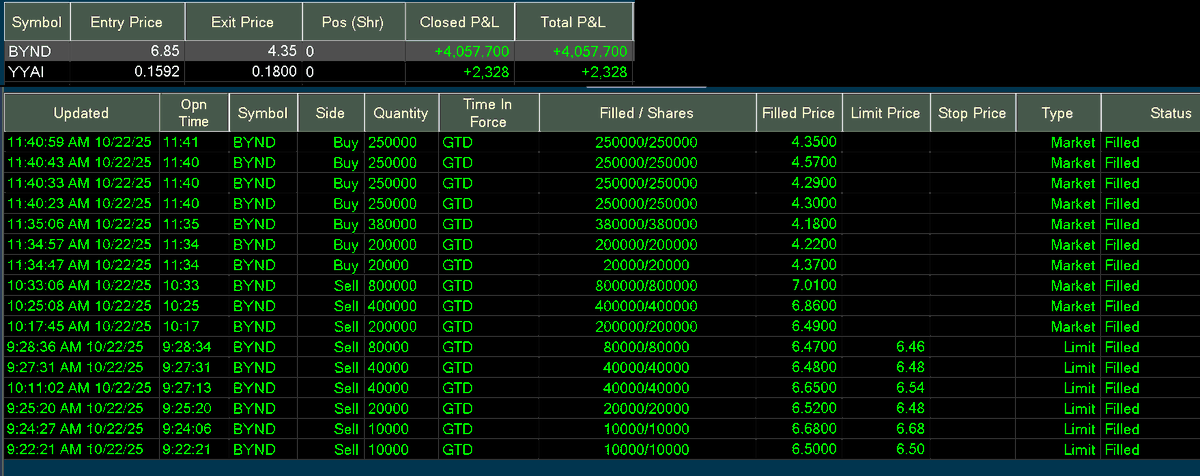Click filled price 4.5700

[814, 163]
